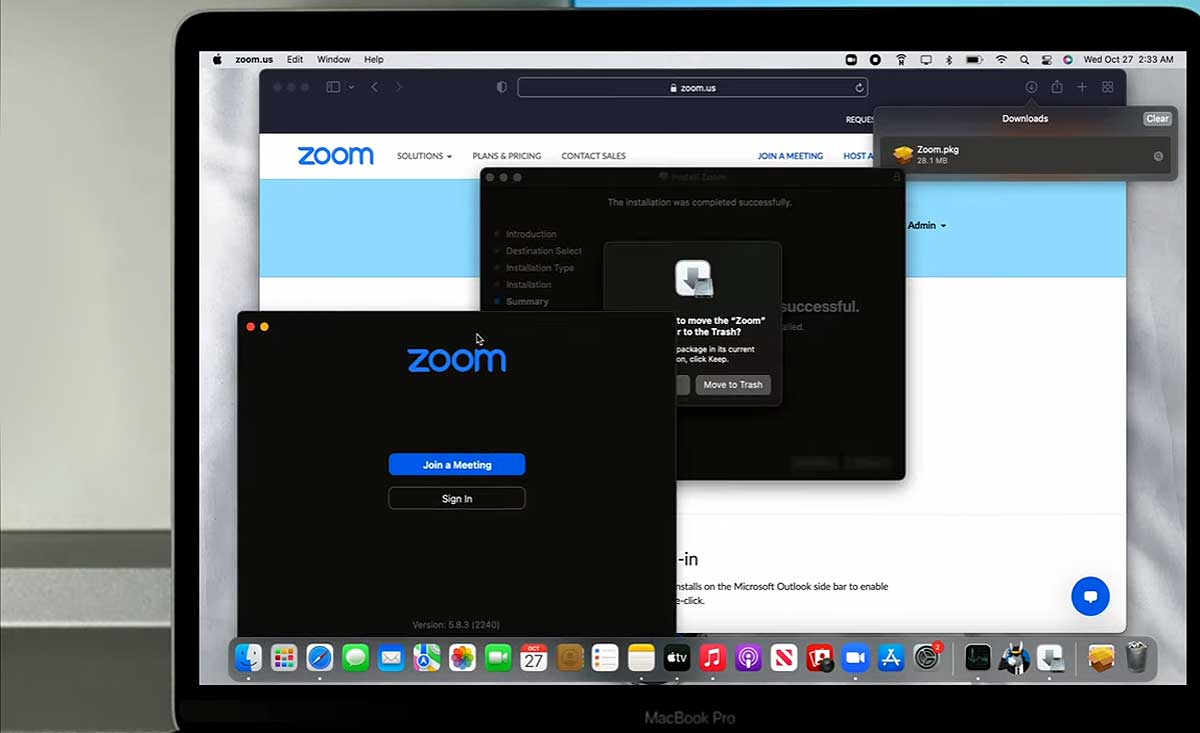Open JOIN A MEETING webpage link

click(x=790, y=156)
